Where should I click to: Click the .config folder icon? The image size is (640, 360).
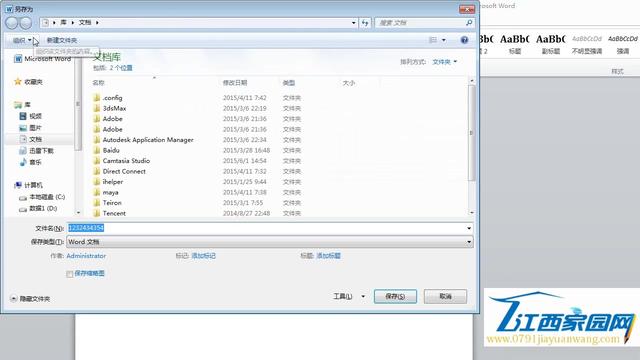pos(97,98)
